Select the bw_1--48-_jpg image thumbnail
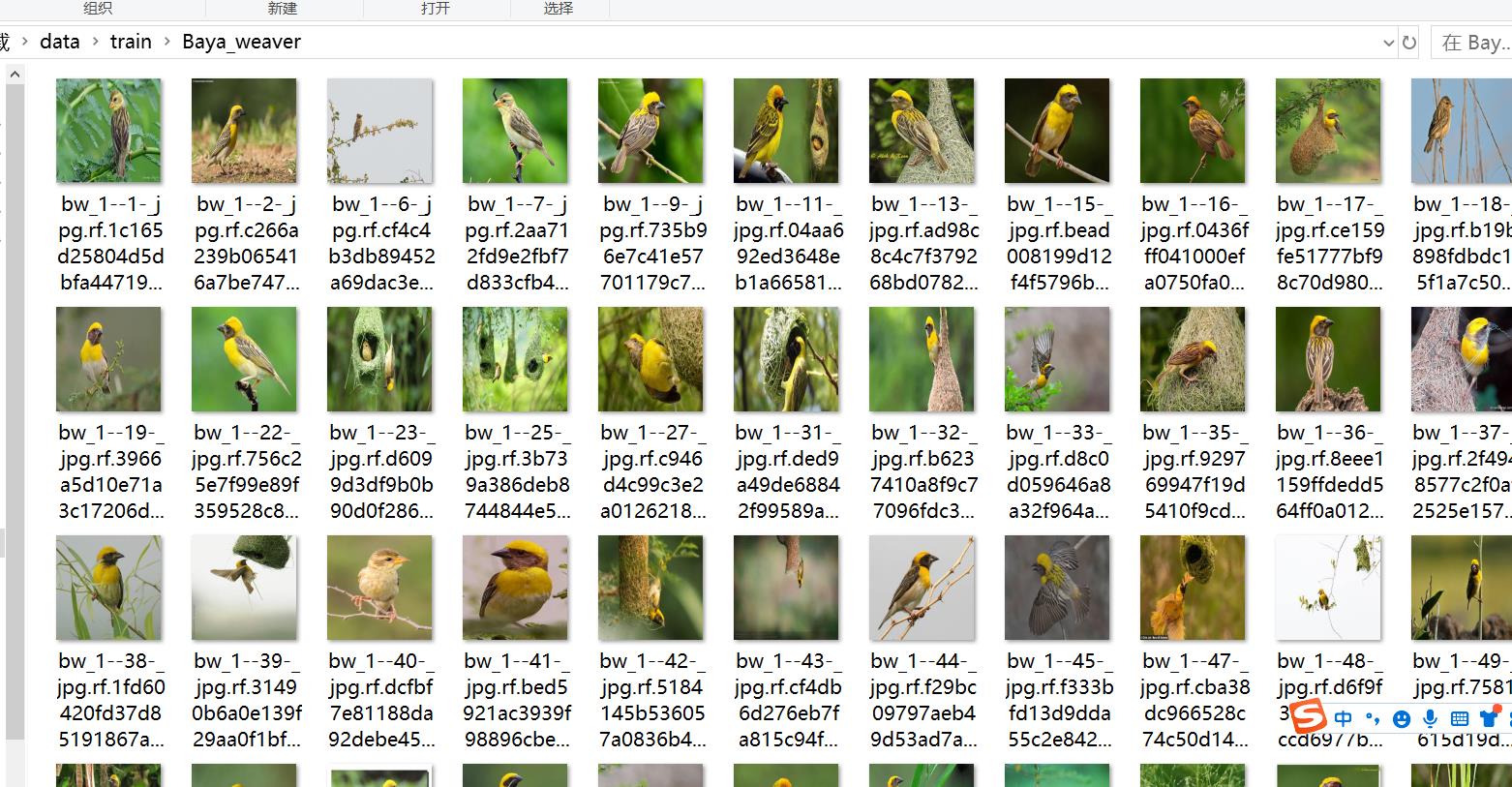Image resolution: width=1512 pixels, height=787 pixels. pos(1328,588)
